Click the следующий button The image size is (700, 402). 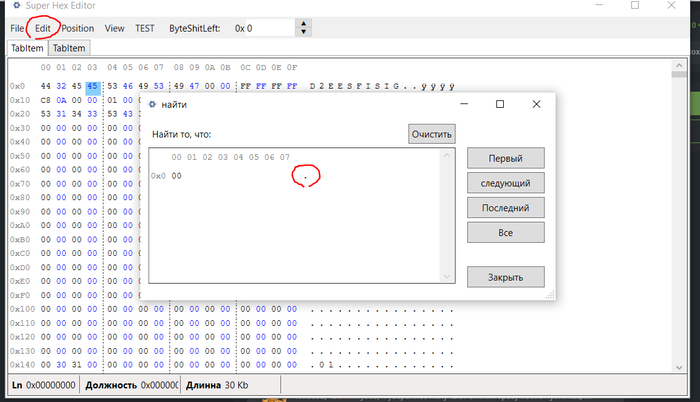click(505, 183)
